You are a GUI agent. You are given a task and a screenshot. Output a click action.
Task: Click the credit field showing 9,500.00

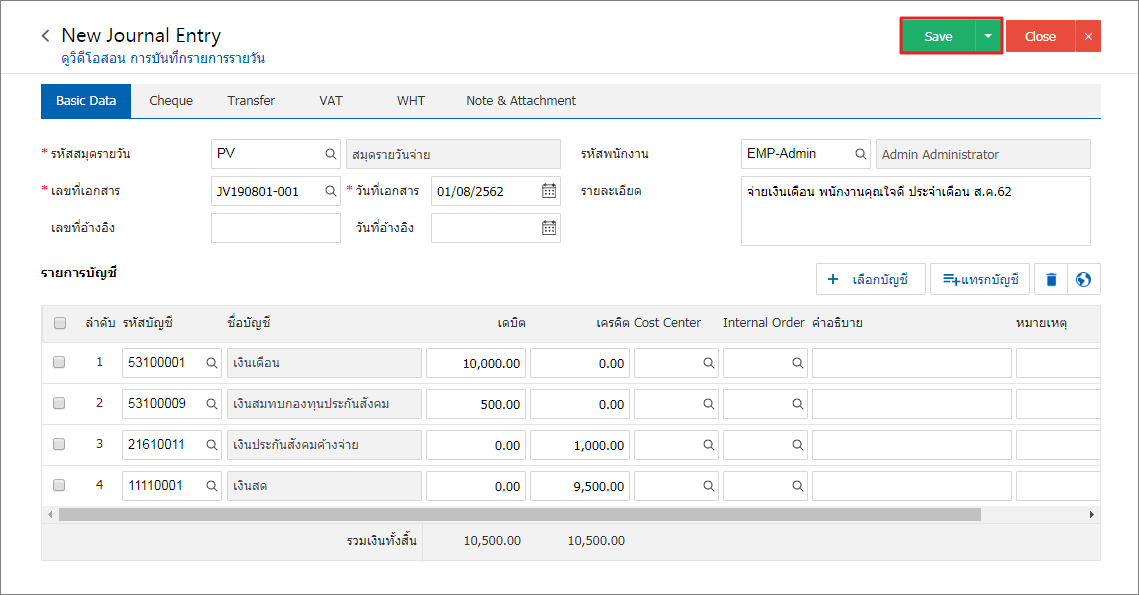pos(580,486)
